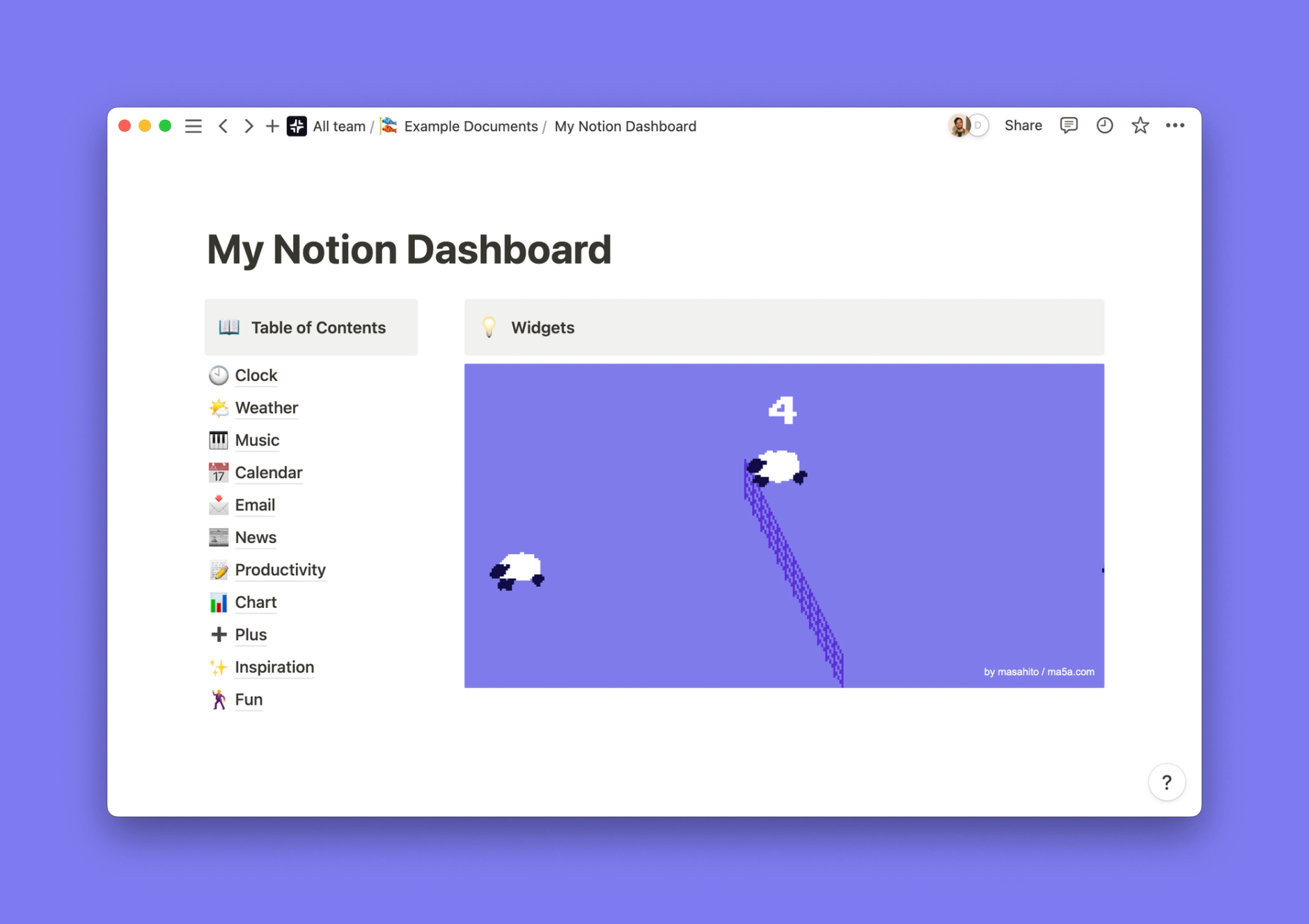Open the News page link
The width and height of the screenshot is (1309, 924).
(x=255, y=537)
